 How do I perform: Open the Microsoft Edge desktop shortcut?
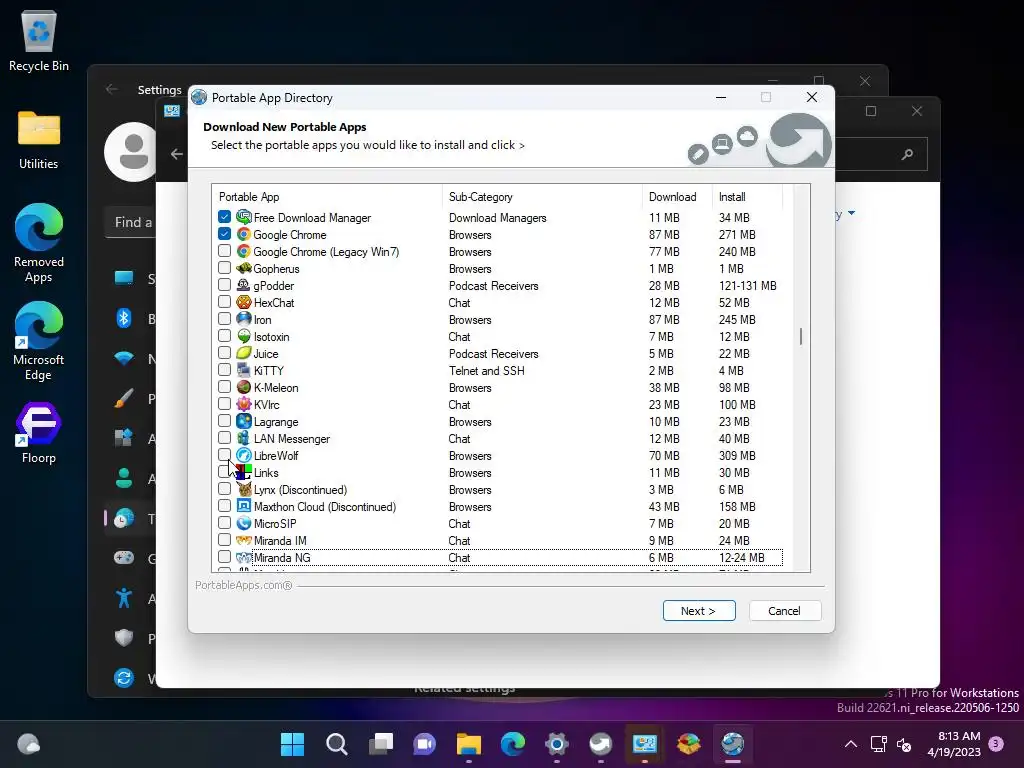pyautogui.click(x=39, y=341)
